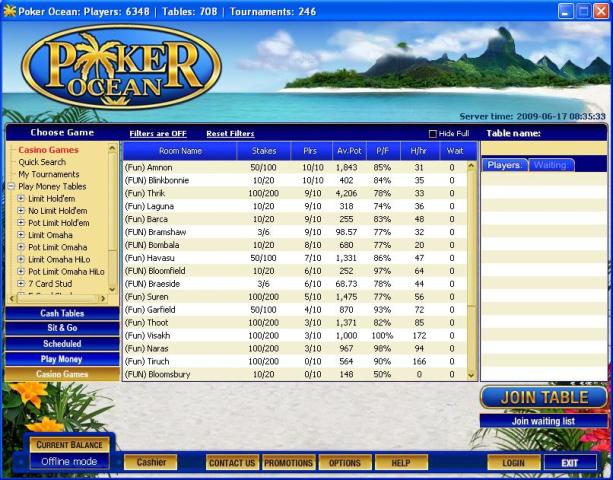Screen dimensions: 613x480
Task: Select the (FUN) Blinkbonnie table row
Action: coord(295,180)
